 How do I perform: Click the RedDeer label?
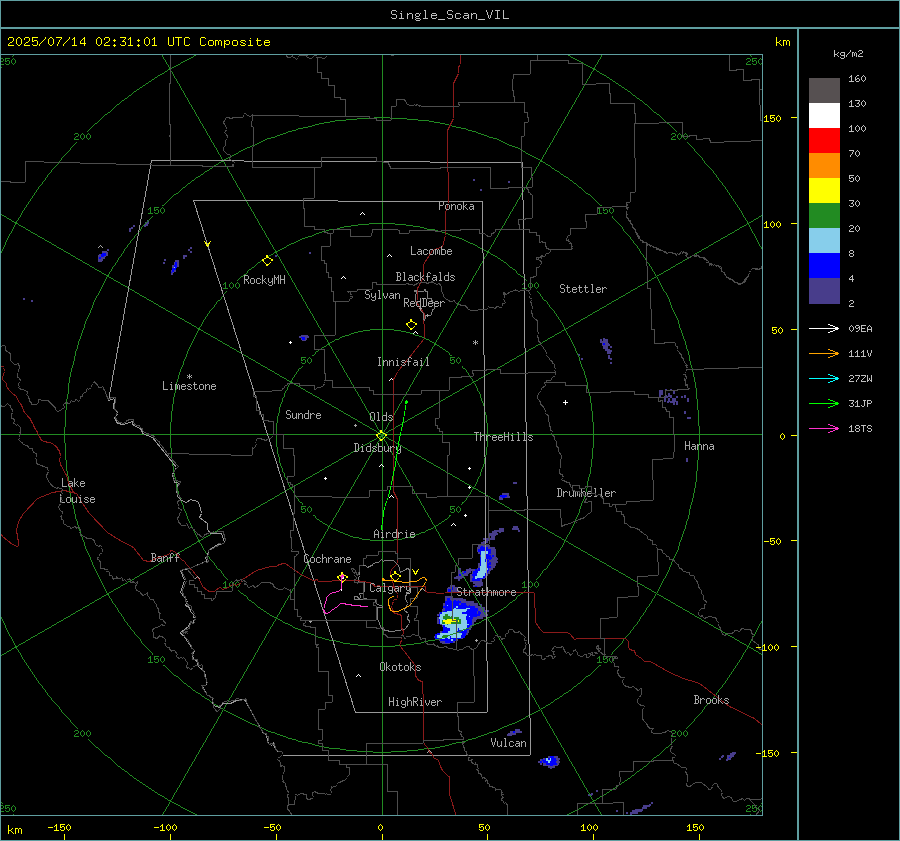[424, 303]
